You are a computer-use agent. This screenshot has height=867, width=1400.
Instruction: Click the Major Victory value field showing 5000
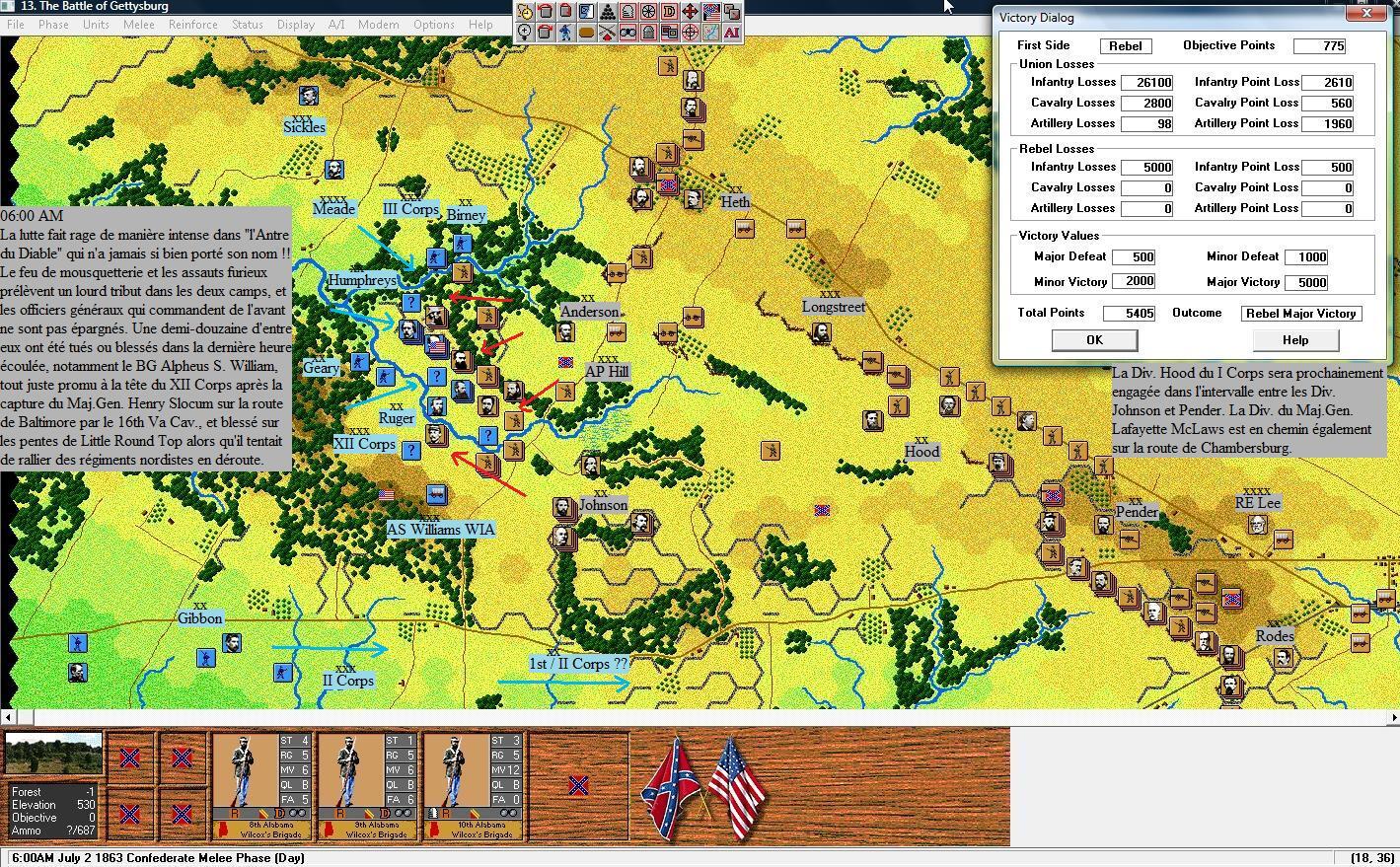click(1306, 282)
